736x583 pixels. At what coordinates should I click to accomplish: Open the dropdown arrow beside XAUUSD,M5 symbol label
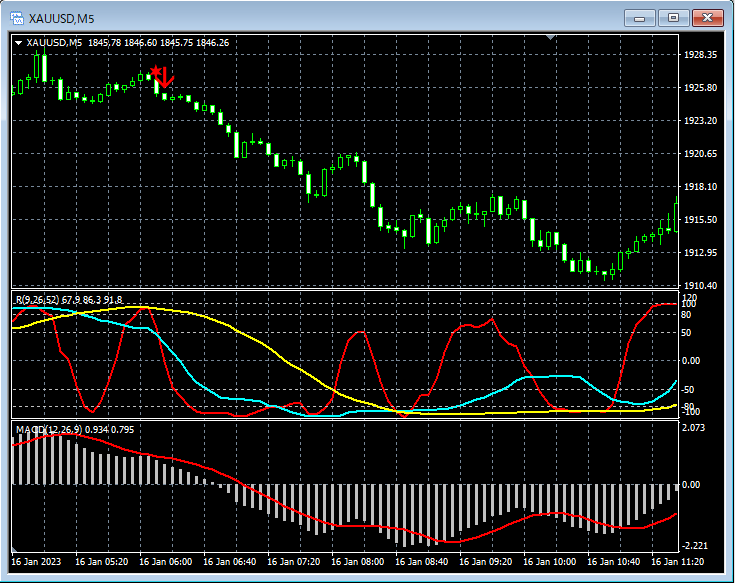pyautogui.click(x=18, y=43)
